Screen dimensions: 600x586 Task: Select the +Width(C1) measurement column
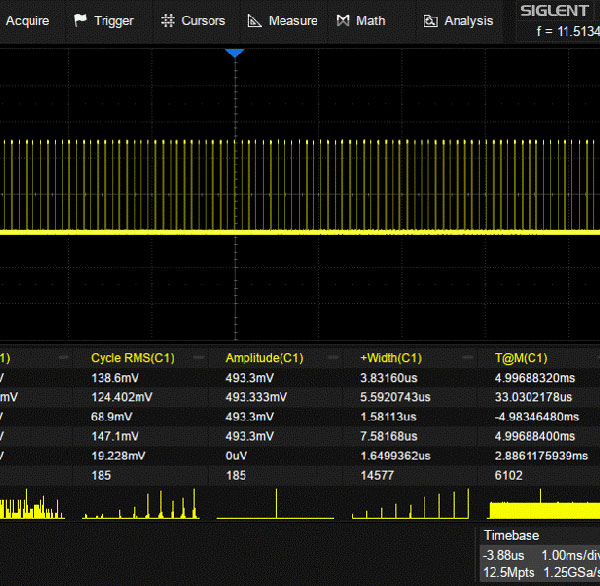392,358
